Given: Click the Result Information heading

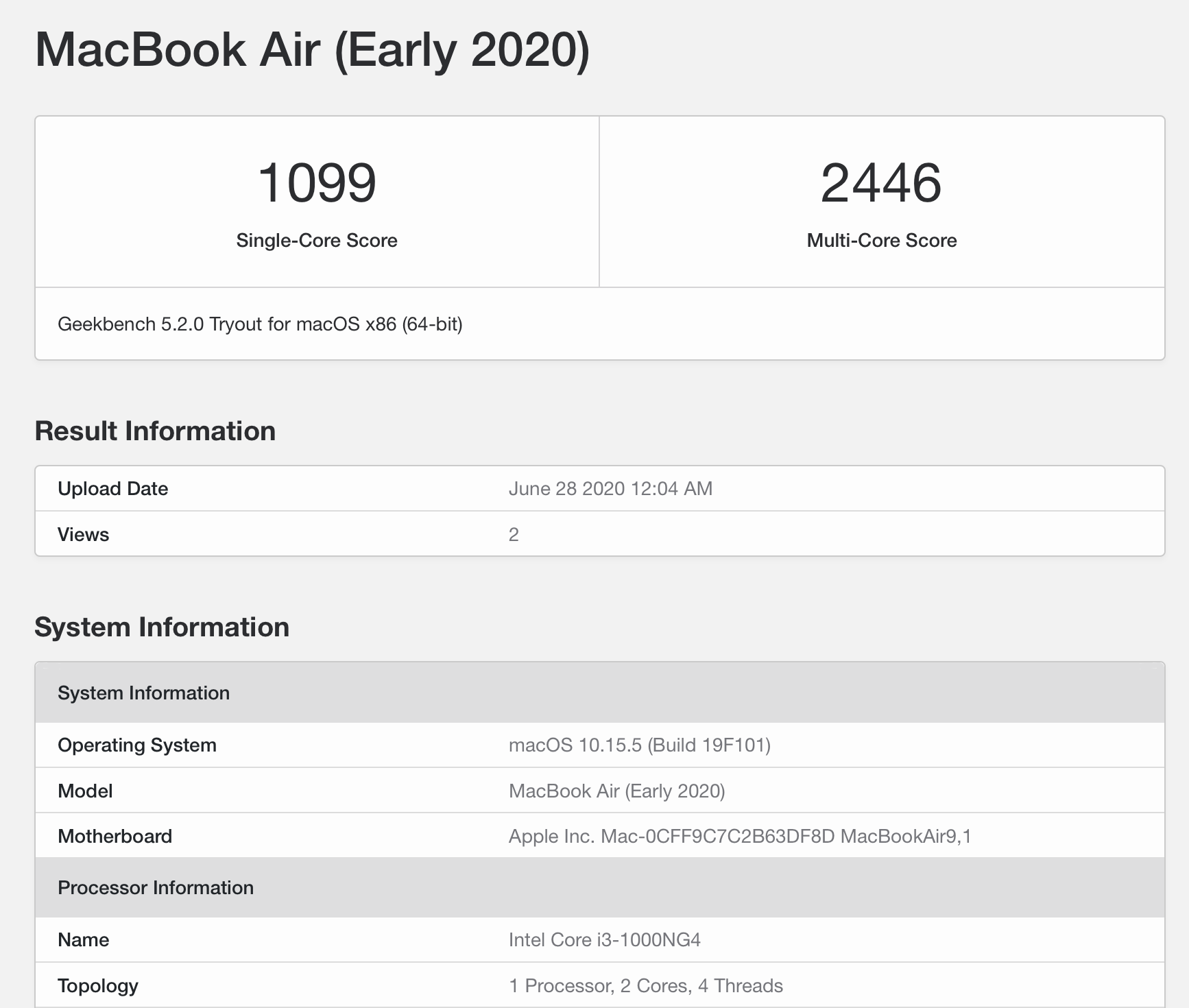Looking at the screenshot, I should pyautogui.click(x=155, y=431).
